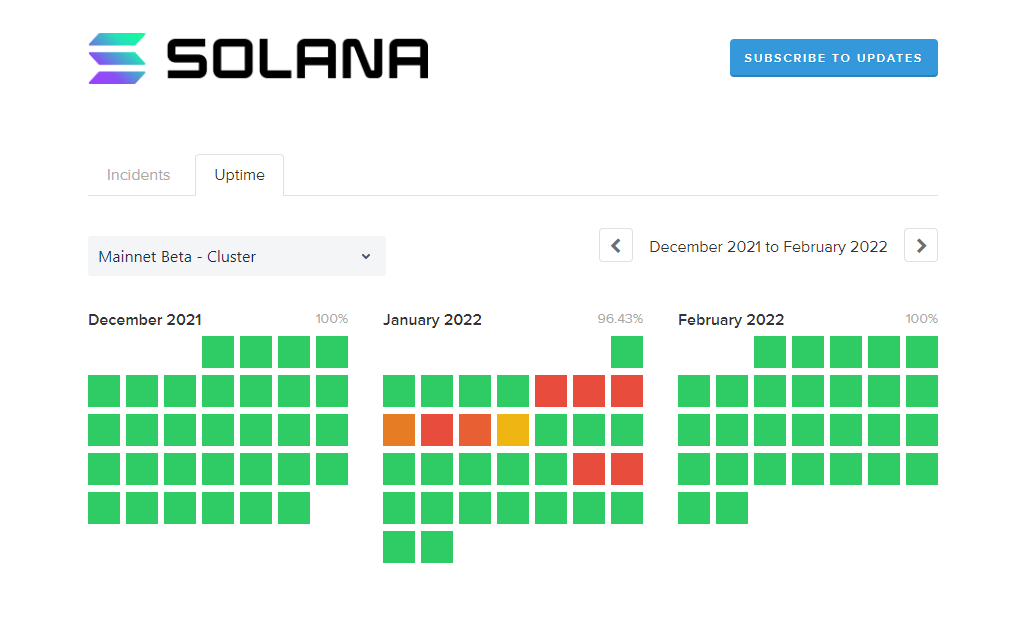Select February 27 square in February's last row

pyautogui.click(x=694, y=508)
